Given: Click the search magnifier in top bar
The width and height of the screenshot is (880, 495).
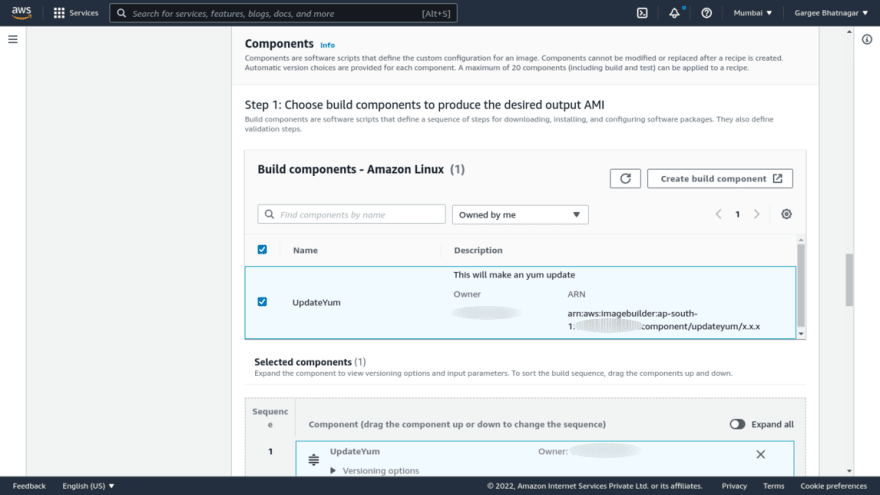Looking at the screenshot, I should (x=121, y=13).
